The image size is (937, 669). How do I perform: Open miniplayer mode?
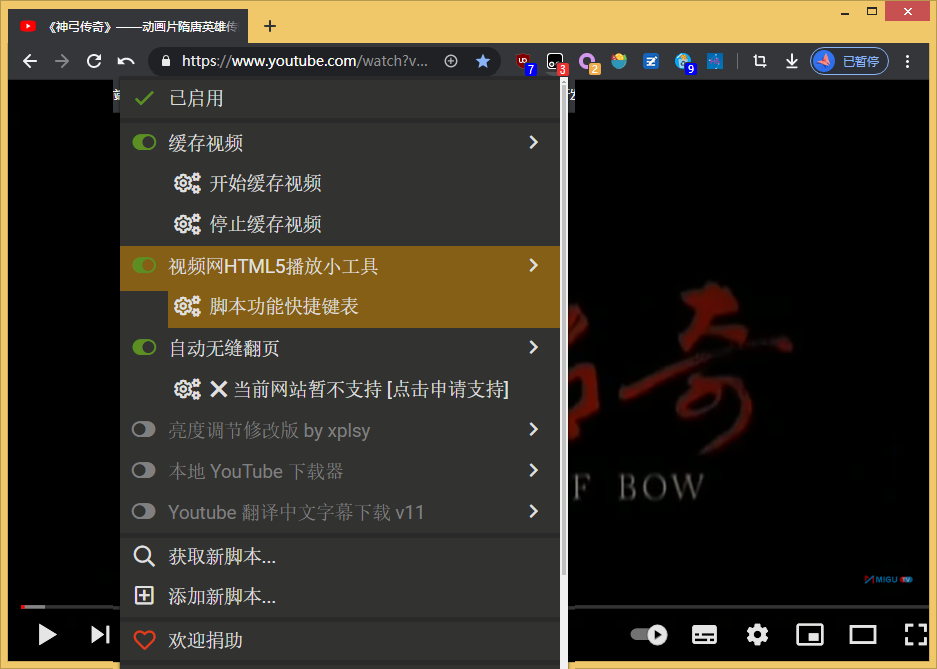pyautogui.click(x=809, y=634)
